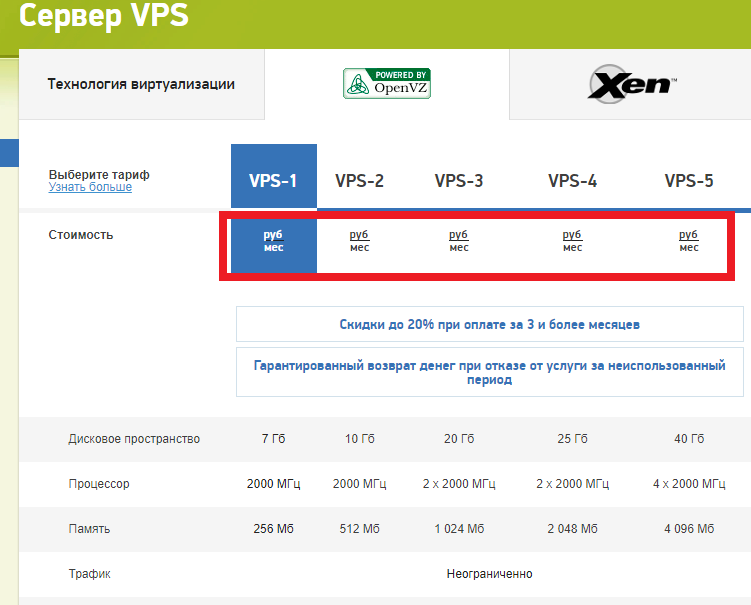Click the VPS-3 price руб/мес
The image size is (751, 605).
459,241
